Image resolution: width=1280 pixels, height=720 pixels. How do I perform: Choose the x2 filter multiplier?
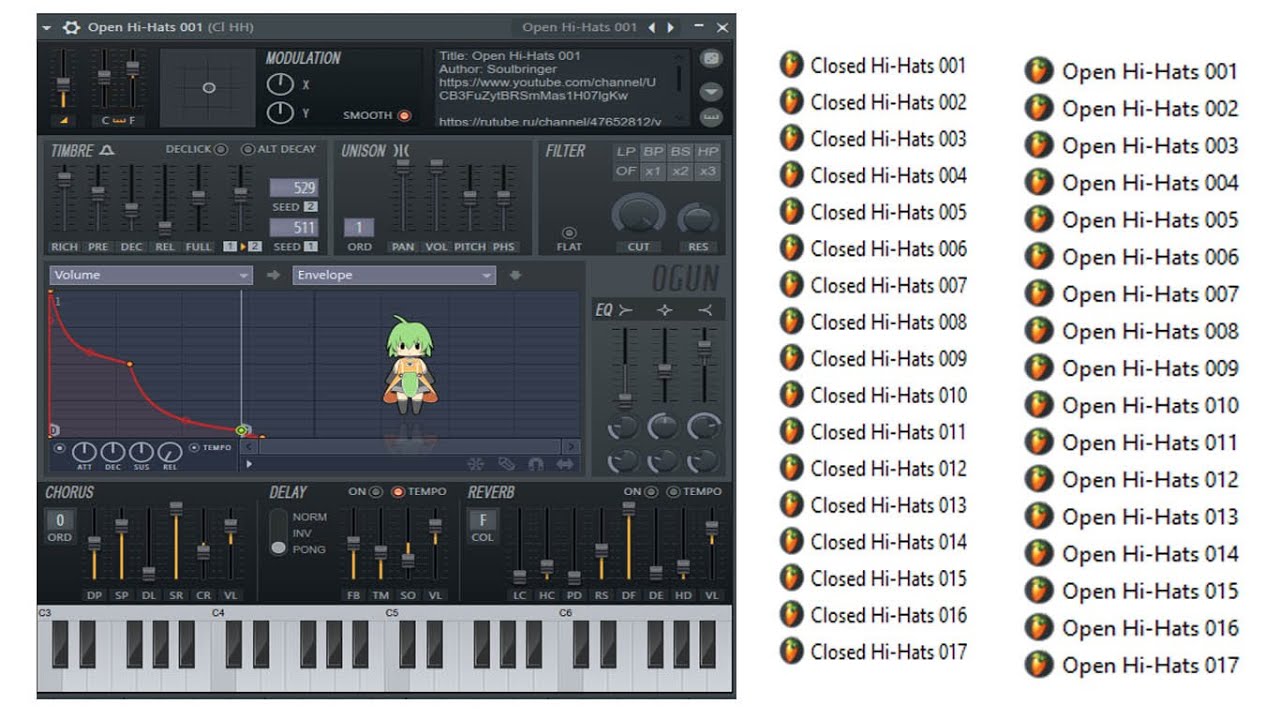tap(680, 172)
